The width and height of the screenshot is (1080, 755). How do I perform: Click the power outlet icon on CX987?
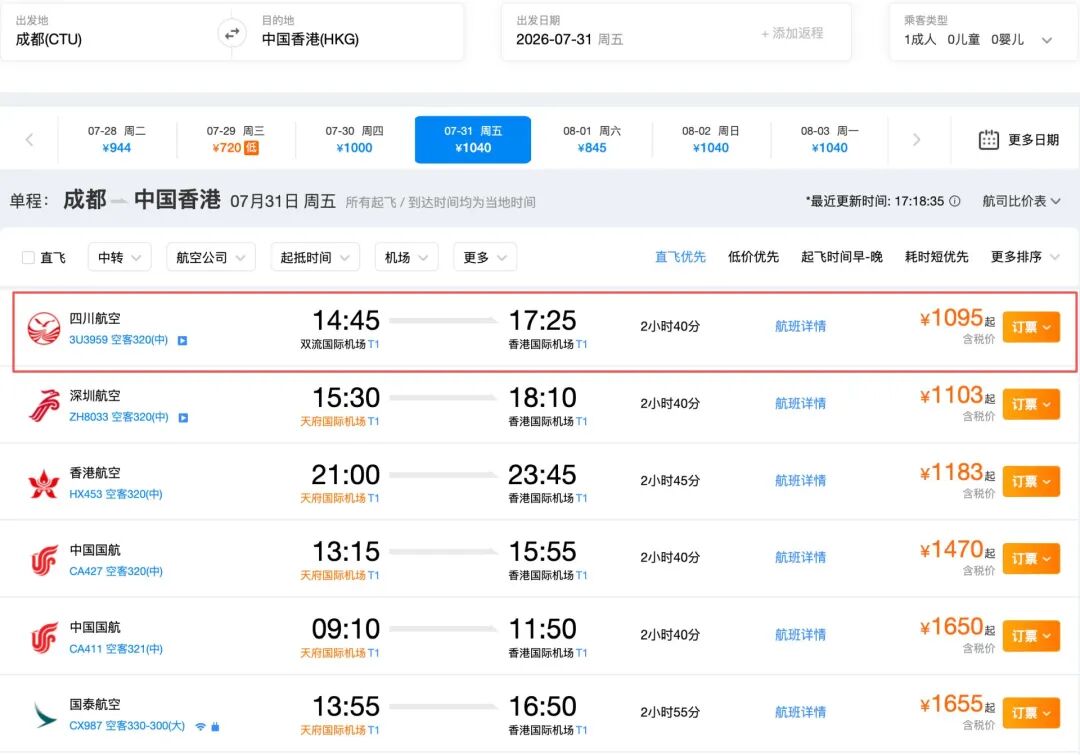tap(215, 726)
